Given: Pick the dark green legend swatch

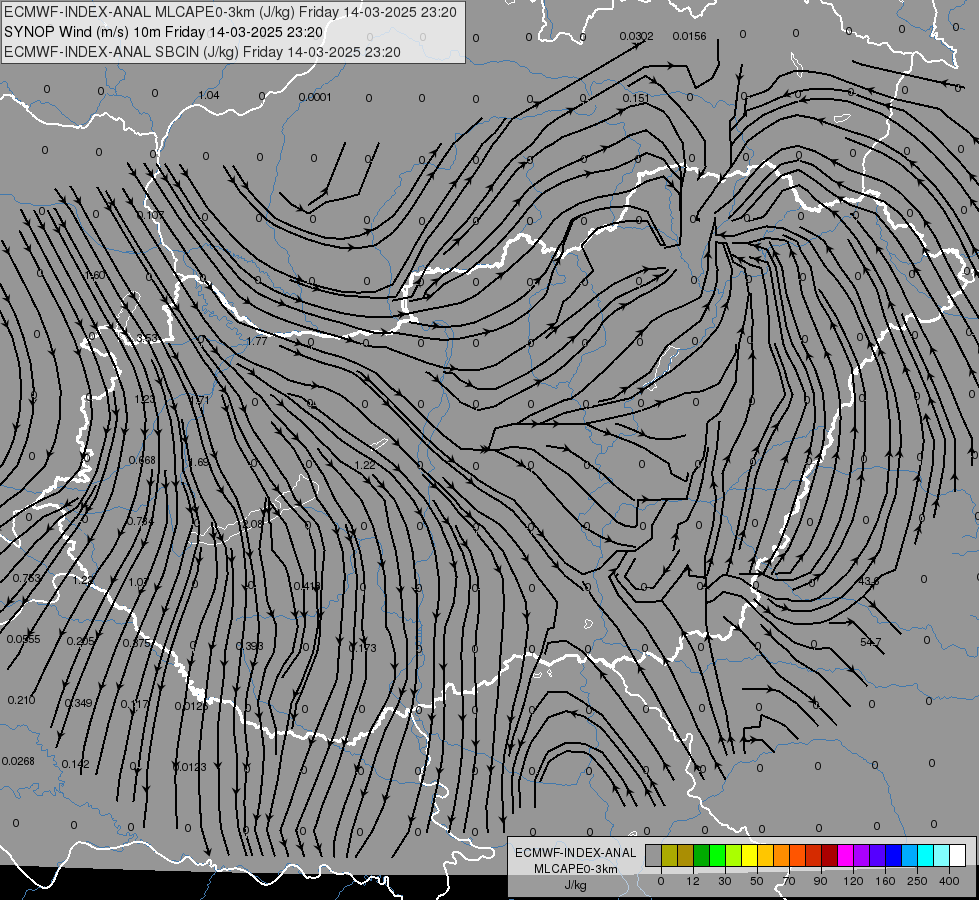Looking at the screenshot, I should (x=702, y=855).
